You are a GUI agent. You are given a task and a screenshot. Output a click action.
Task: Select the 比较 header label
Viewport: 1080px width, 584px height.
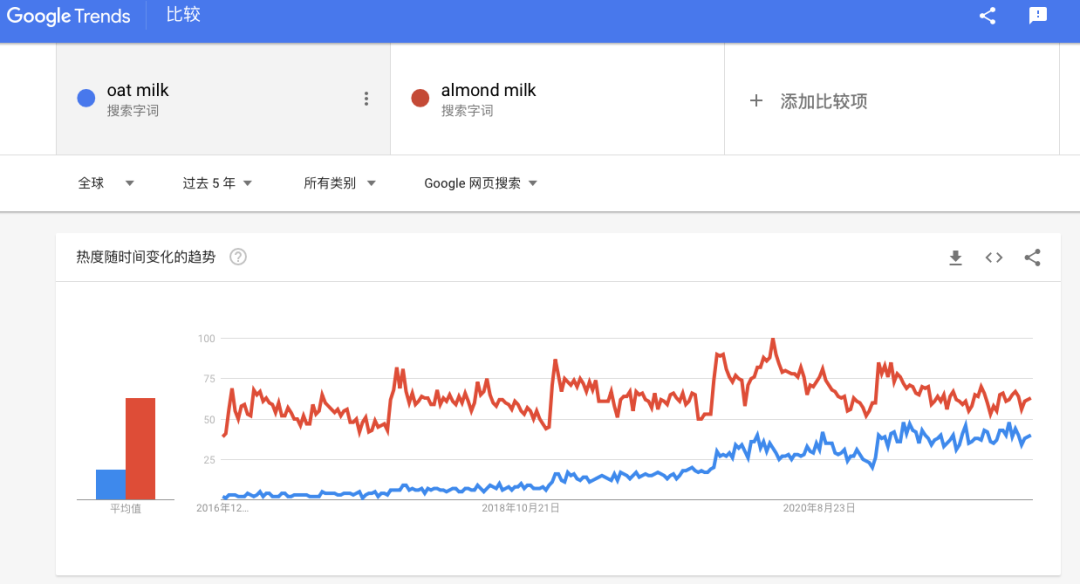[x=183, y=14]
